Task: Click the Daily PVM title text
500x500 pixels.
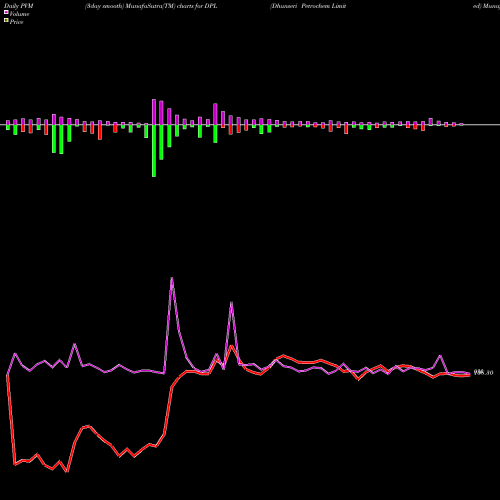Action: tap(19, 6)
